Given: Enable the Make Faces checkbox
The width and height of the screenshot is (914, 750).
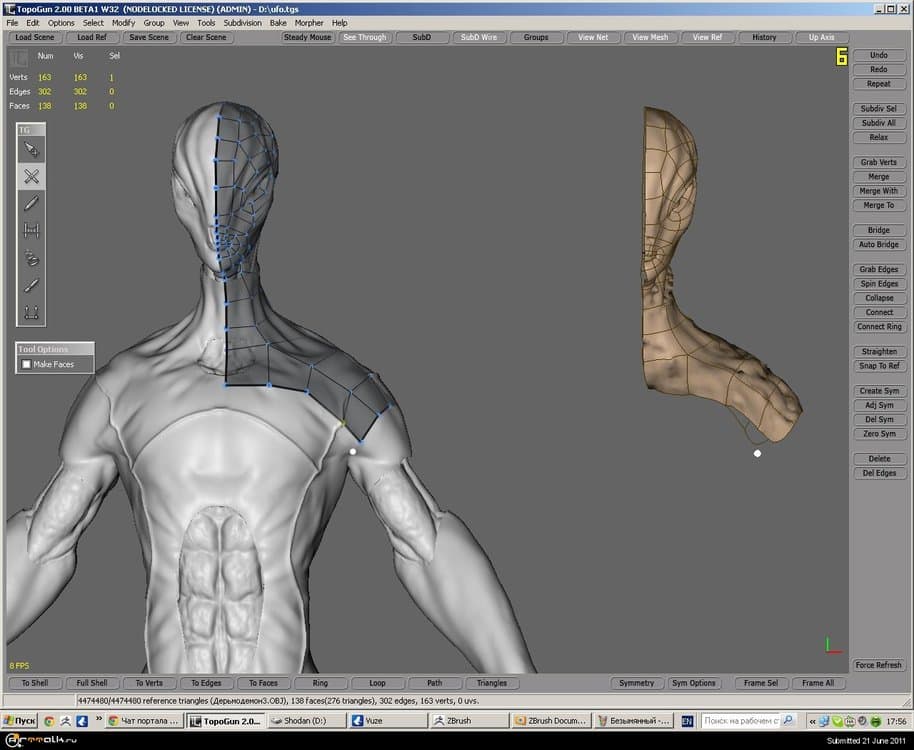Looking at the screenshot, I should (26, 365).
